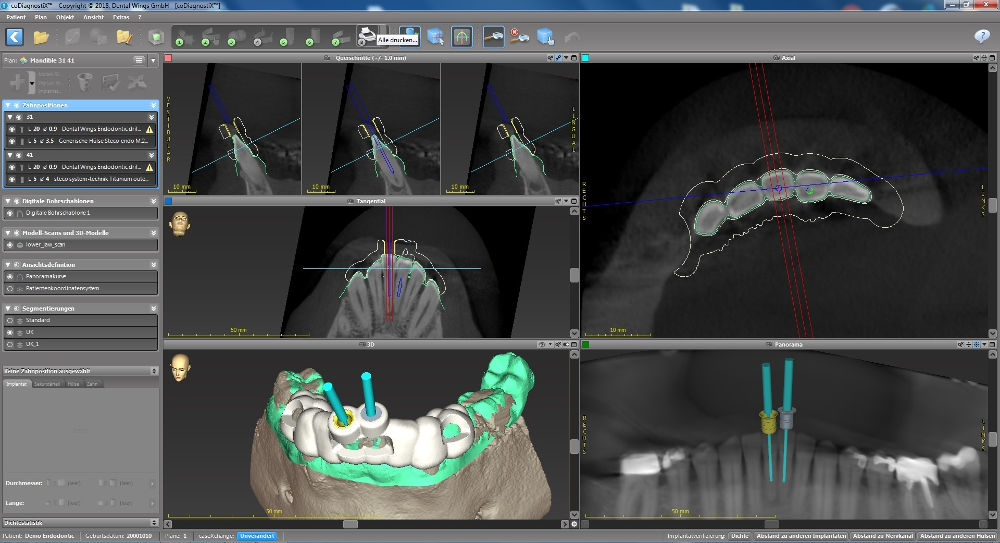This screenshot has height=543, width=1000.
Task: Click the help question mark icon
Action: 981,37
